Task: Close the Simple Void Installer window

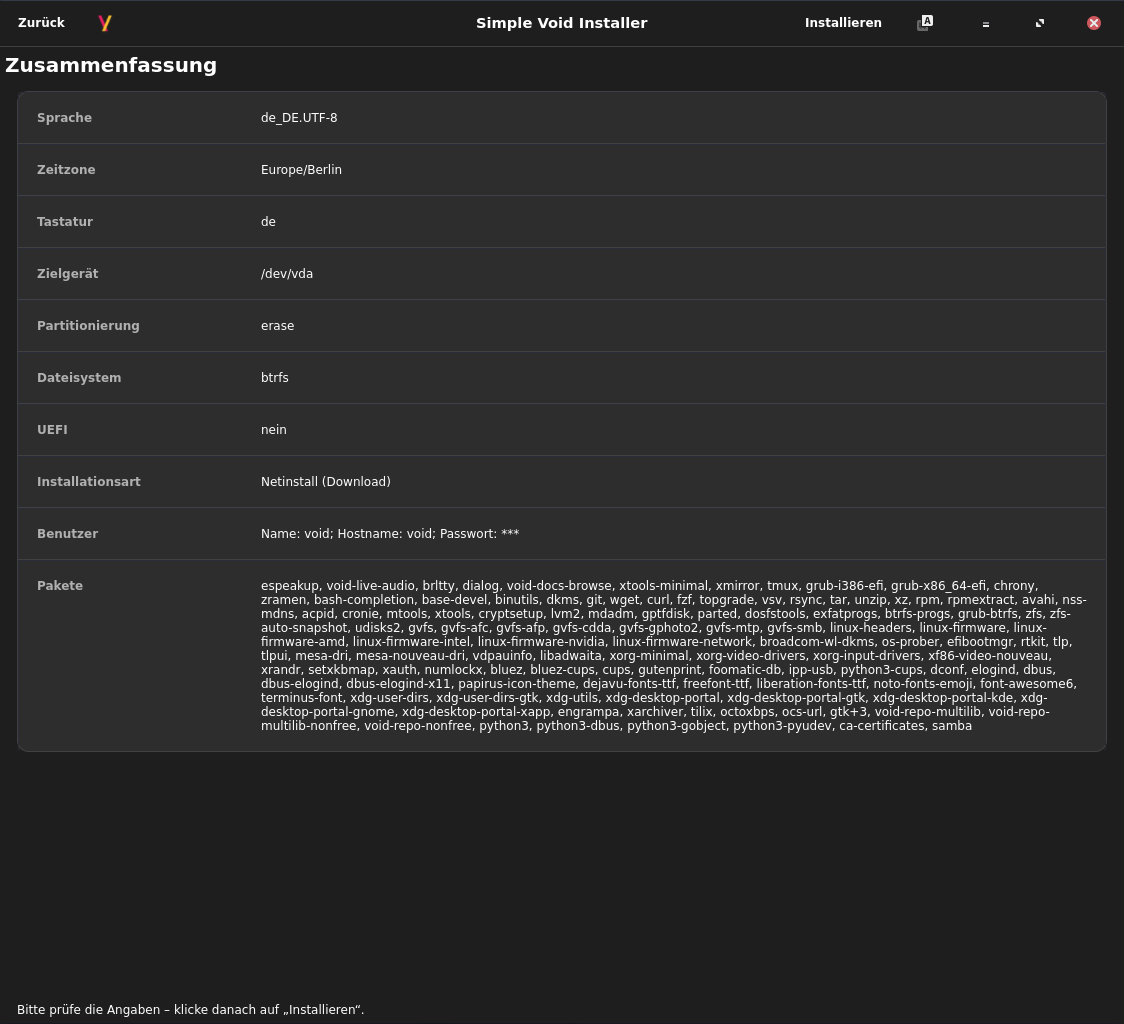Action: click(x=1094, y=23)
